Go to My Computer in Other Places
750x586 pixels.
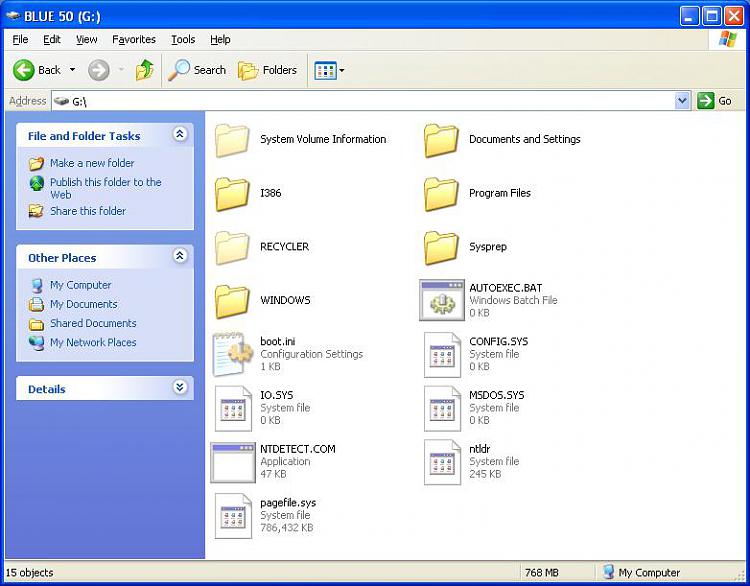click(x=80, y=285)
